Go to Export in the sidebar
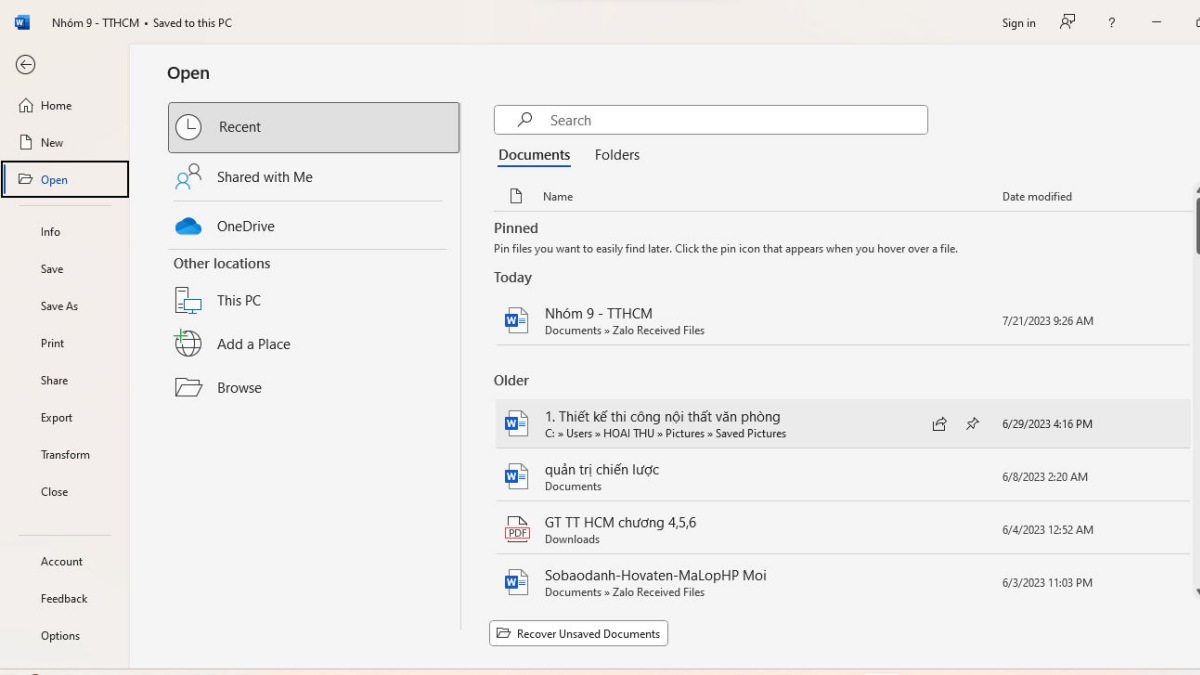The height and width of the screenshot is (675, 1200). (x=56, y=418)
